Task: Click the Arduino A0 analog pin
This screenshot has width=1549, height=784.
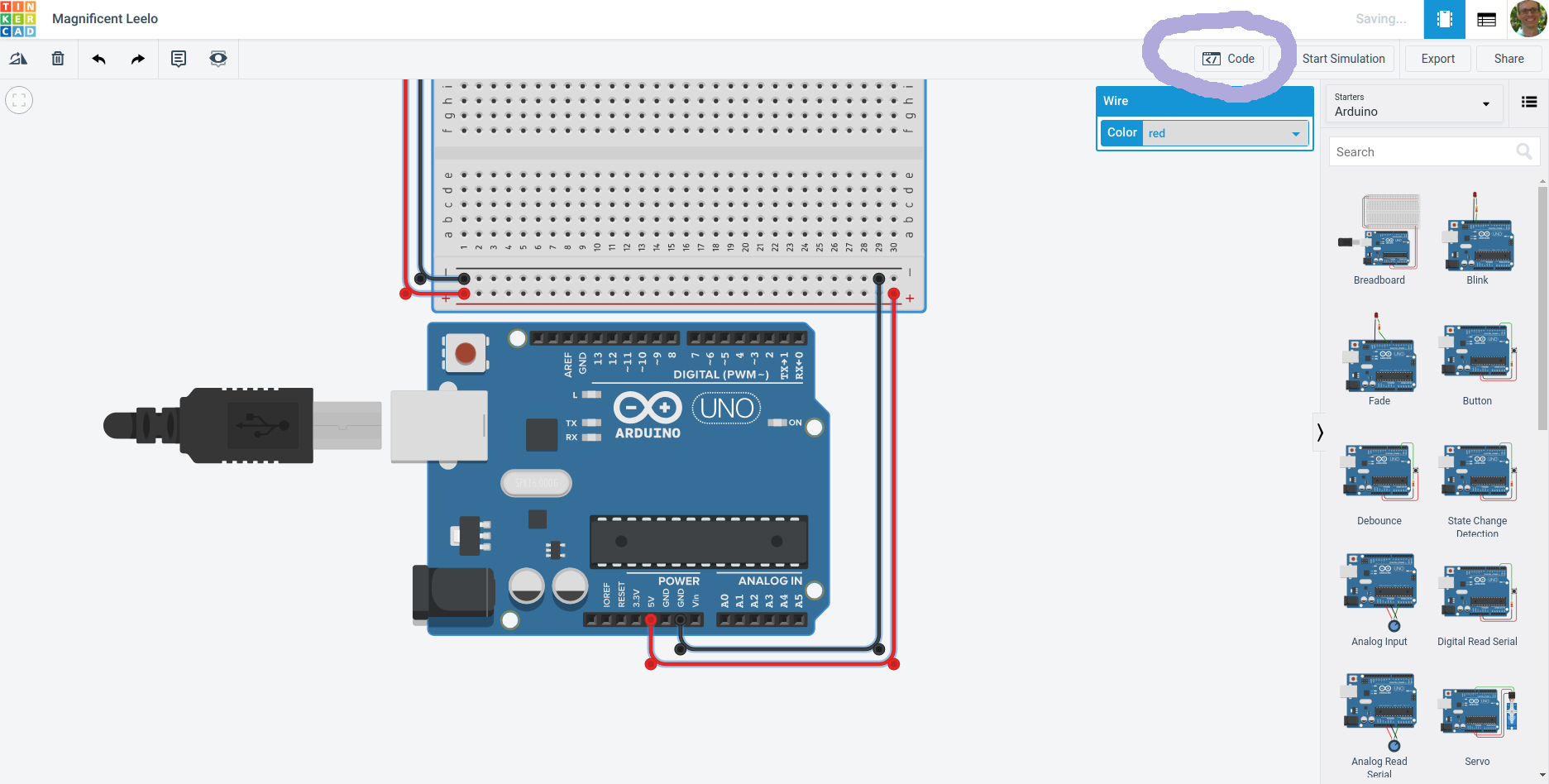Action: click(x=725, y=619)
